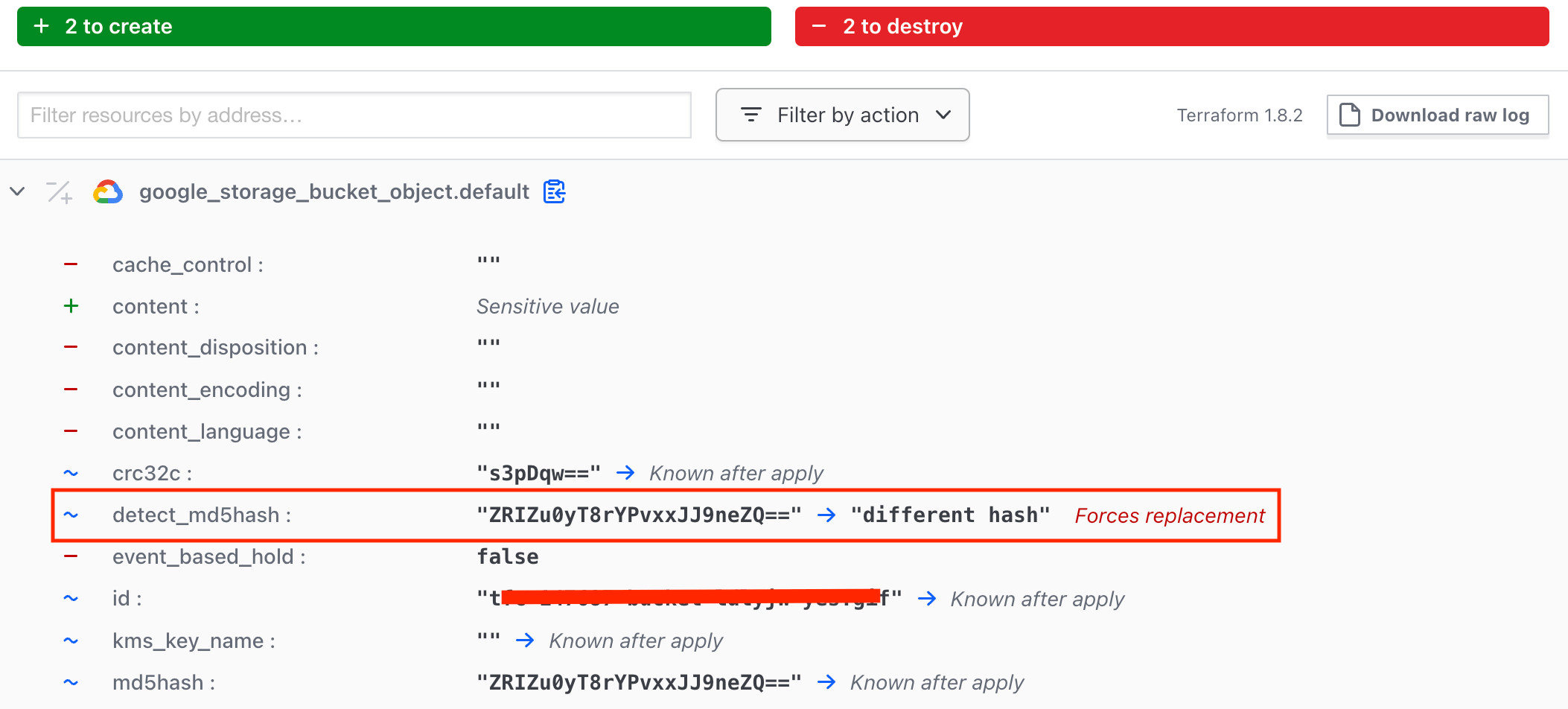Click the funnel icon in Filter by action
1568x709 pixels.
click(751, 114)
